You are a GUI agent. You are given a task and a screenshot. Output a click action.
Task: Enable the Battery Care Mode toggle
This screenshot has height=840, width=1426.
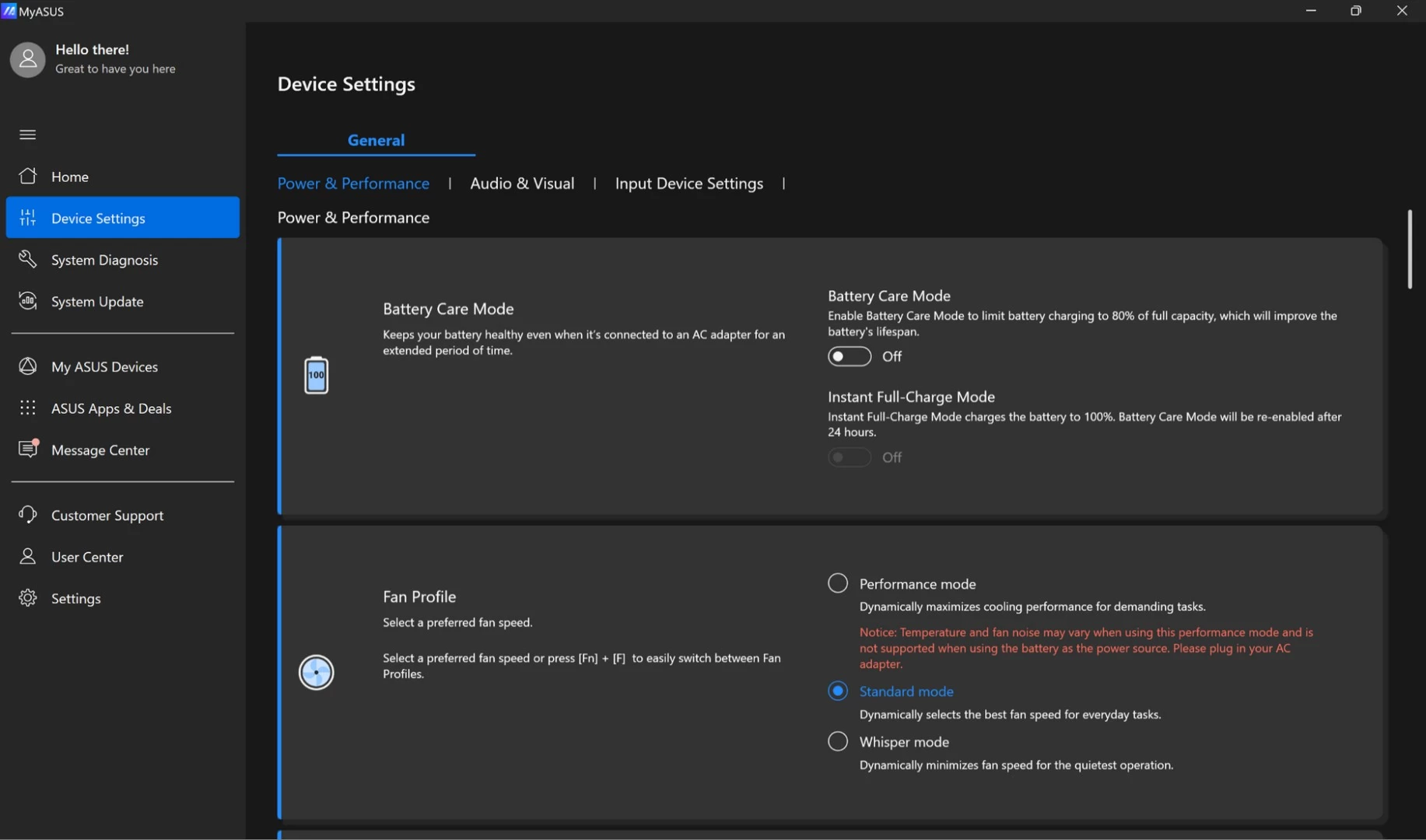coord(849,356)
